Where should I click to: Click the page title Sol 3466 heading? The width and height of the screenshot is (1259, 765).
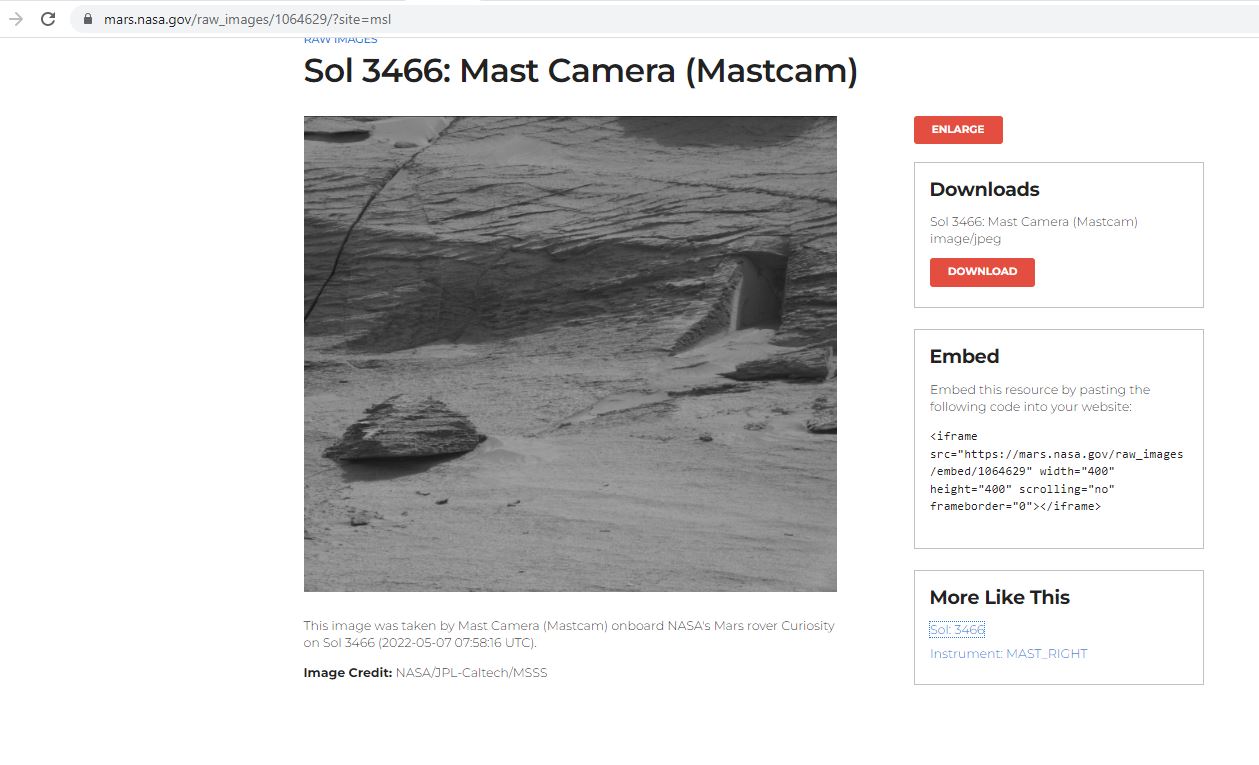point(580,71)
